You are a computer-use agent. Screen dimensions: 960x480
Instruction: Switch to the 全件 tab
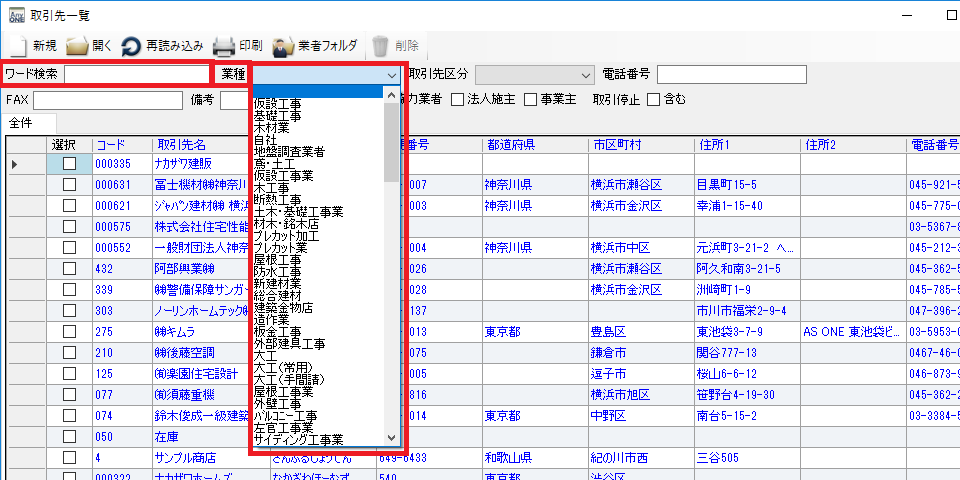click(x=22, y=122)
